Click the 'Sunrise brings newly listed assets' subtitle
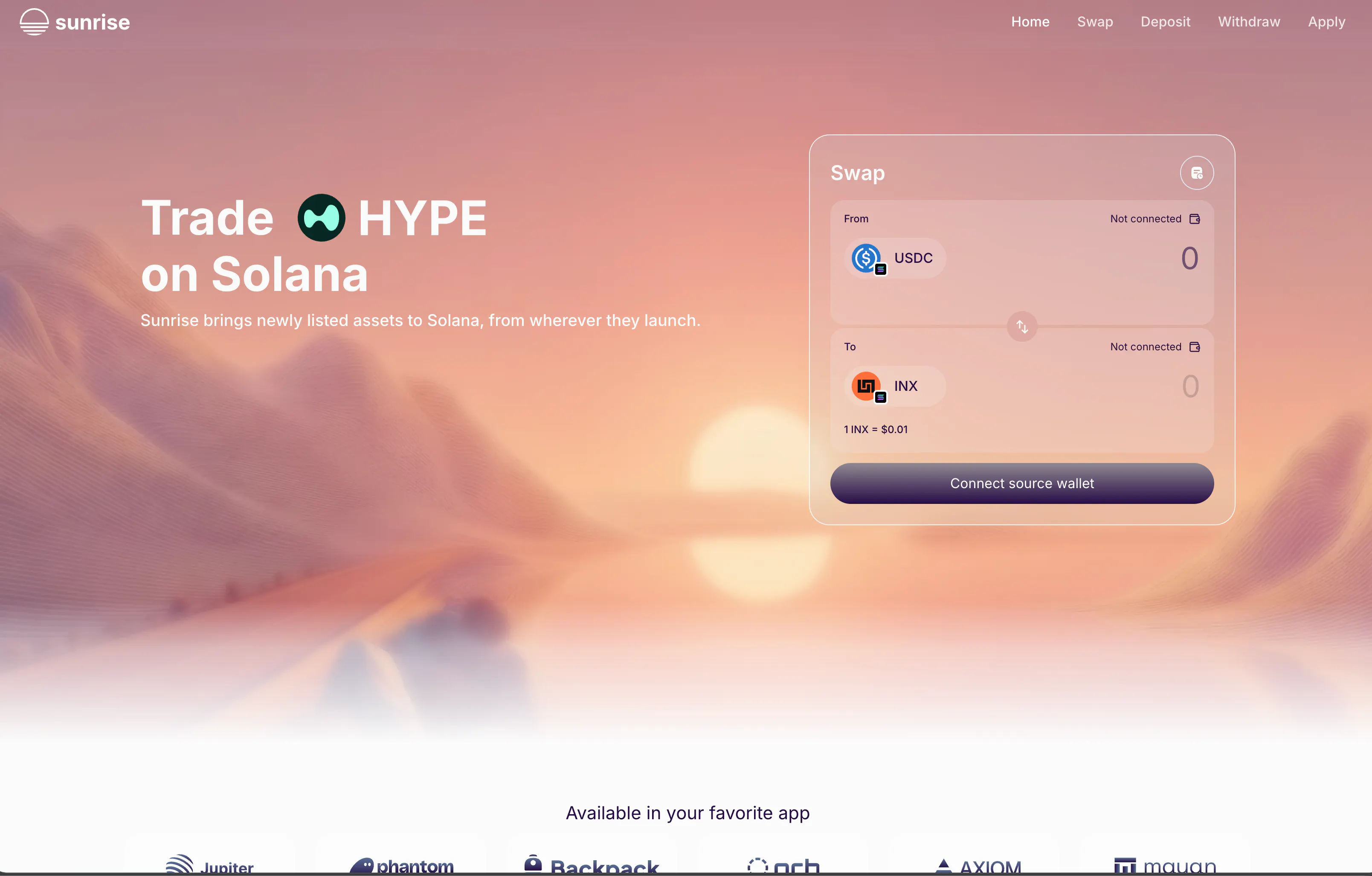1372x876 pixels. (421, 321)
